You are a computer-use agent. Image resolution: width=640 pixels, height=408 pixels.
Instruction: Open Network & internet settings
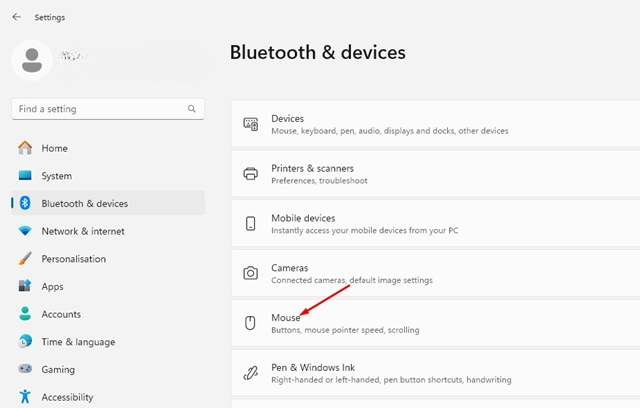[x=108, y=231]
